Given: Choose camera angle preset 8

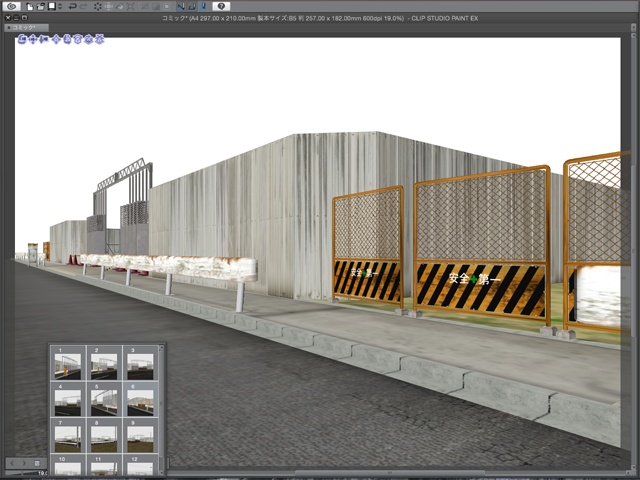Looking at the screenshot, I should pos(104,436).
